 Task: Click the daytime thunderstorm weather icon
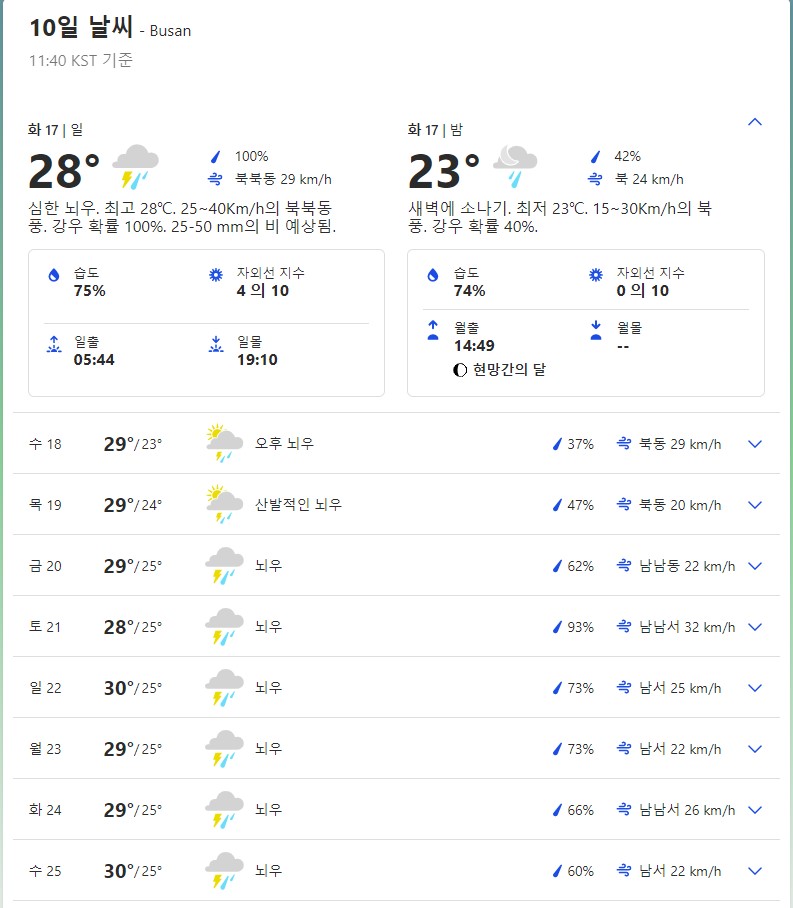(x=135, y=167)
